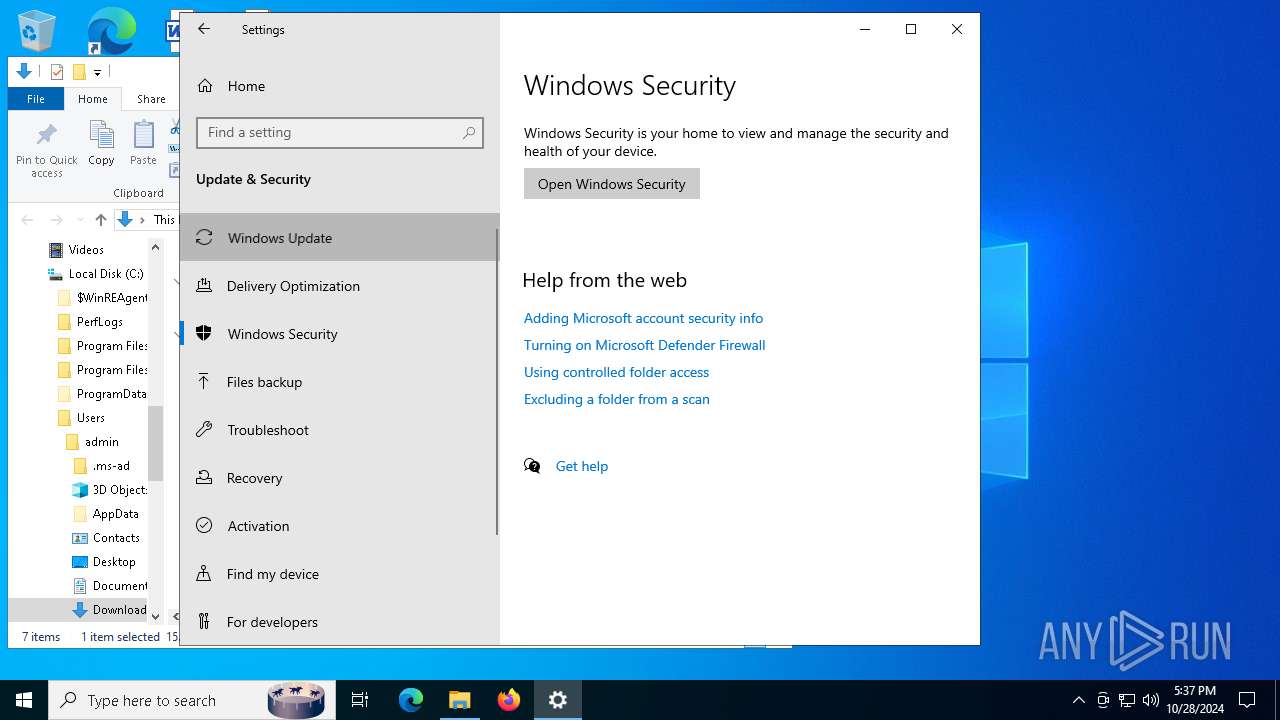Screen dimensions: 1280x720
Task: Open the File tab in File Explorer
Action: pyautogui.click(x=36, y=99)
